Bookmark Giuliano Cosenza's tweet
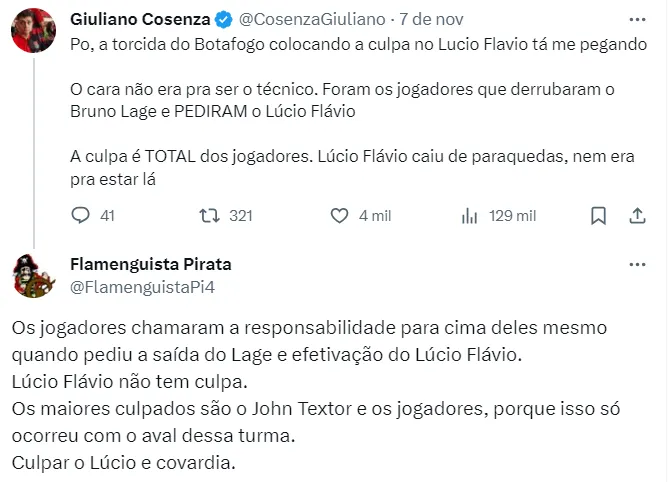Viewport: 669px width, 482px height. [x=598, y=215]
